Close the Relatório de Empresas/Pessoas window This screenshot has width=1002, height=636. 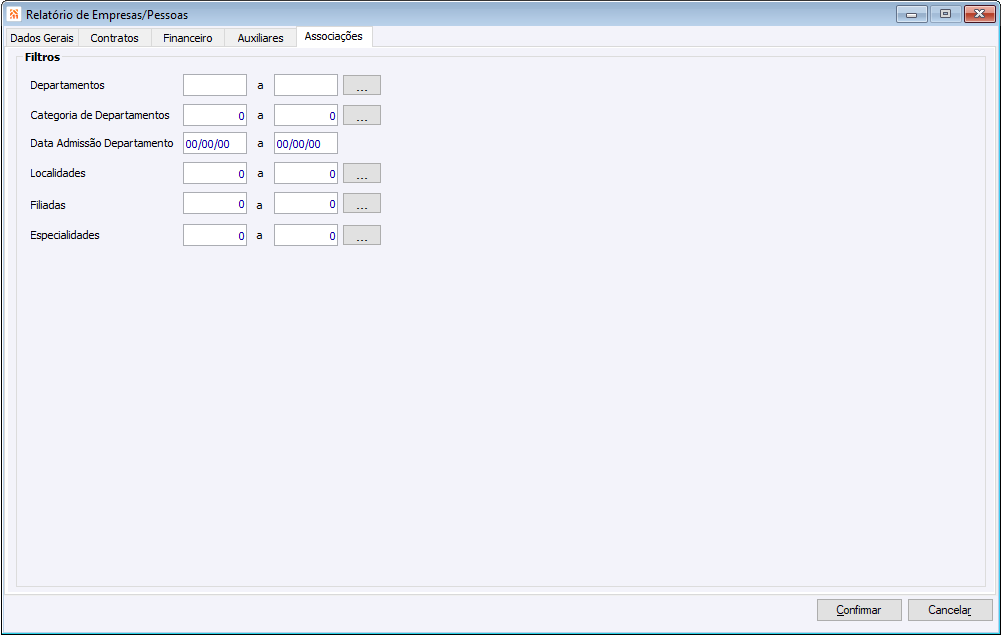pyautogui.click(x=979, y=13)
